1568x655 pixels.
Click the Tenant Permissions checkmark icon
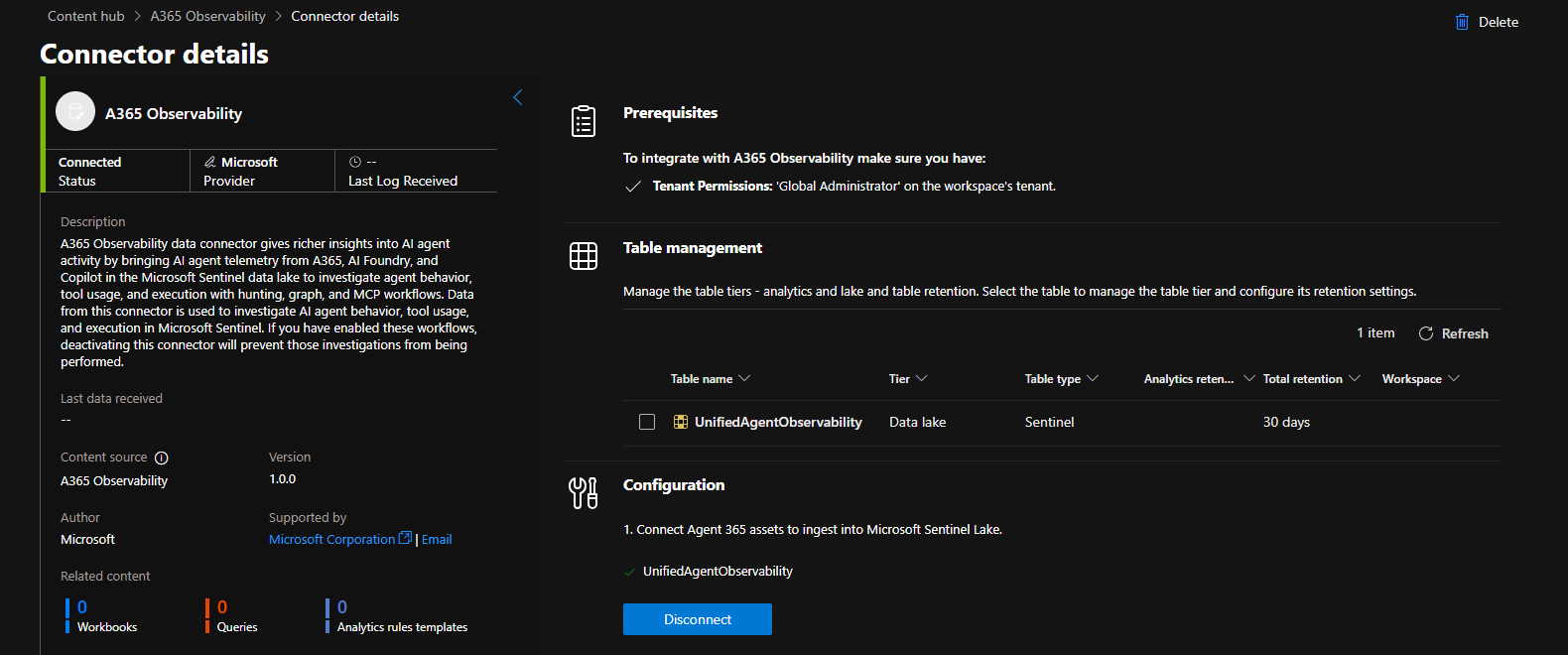click(633, 187)
